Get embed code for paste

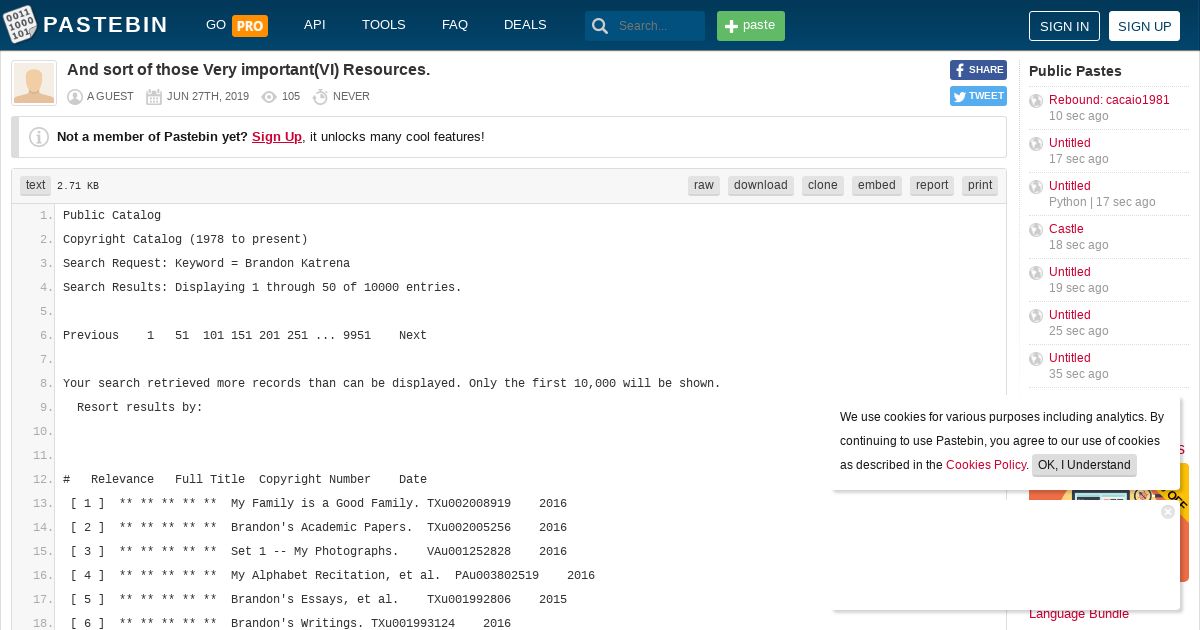877,186
